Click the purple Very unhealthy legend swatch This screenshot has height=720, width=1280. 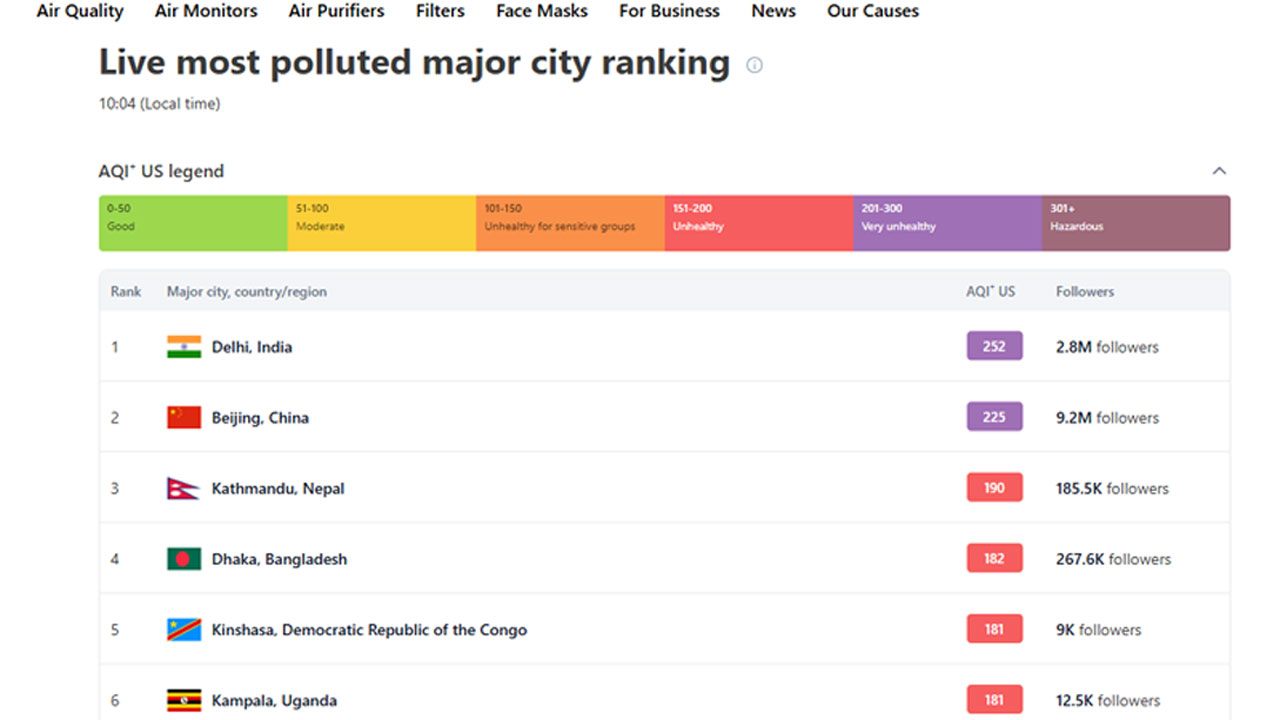click(947, 222)
